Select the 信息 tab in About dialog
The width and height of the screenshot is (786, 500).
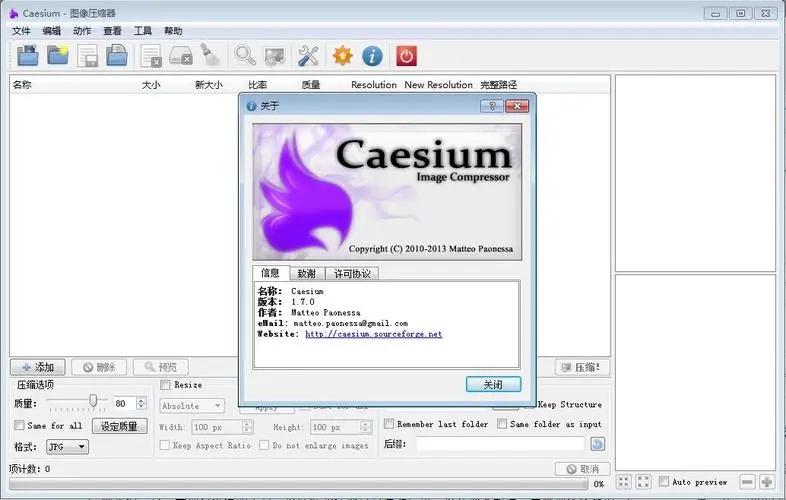click(271, 273)
